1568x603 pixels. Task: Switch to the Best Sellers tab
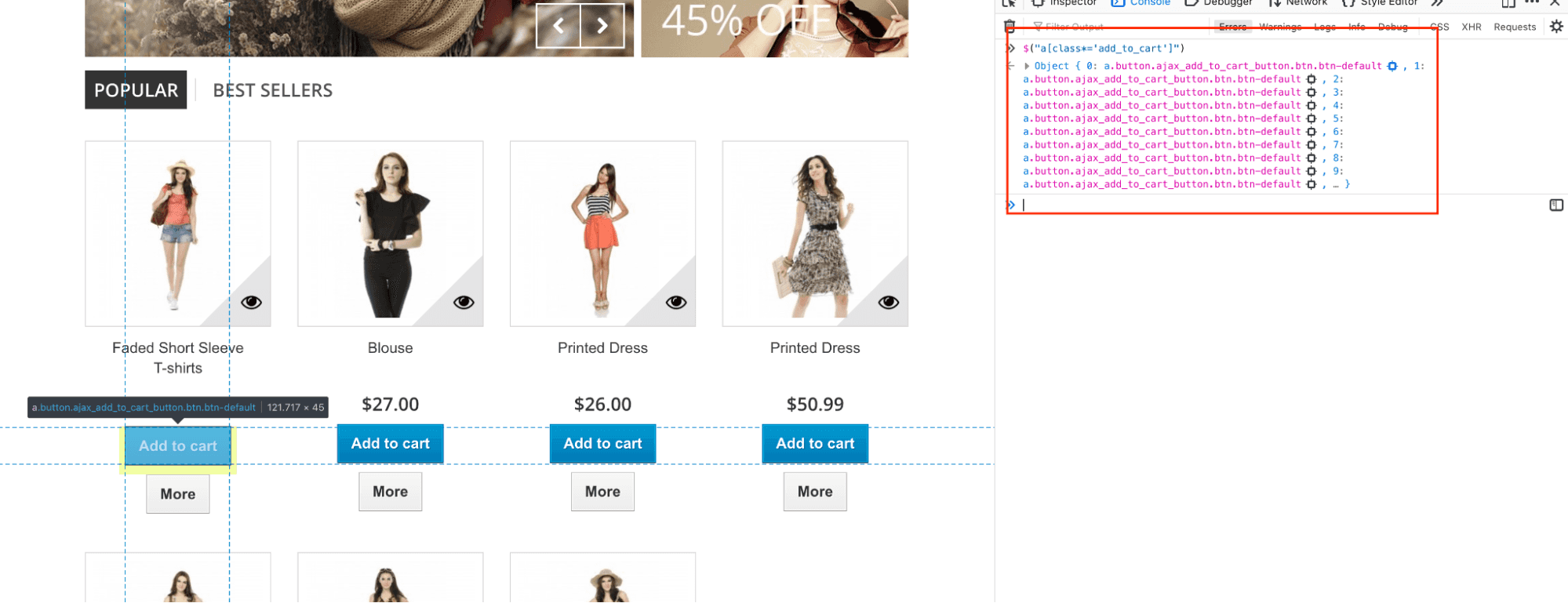pos(273,90)
